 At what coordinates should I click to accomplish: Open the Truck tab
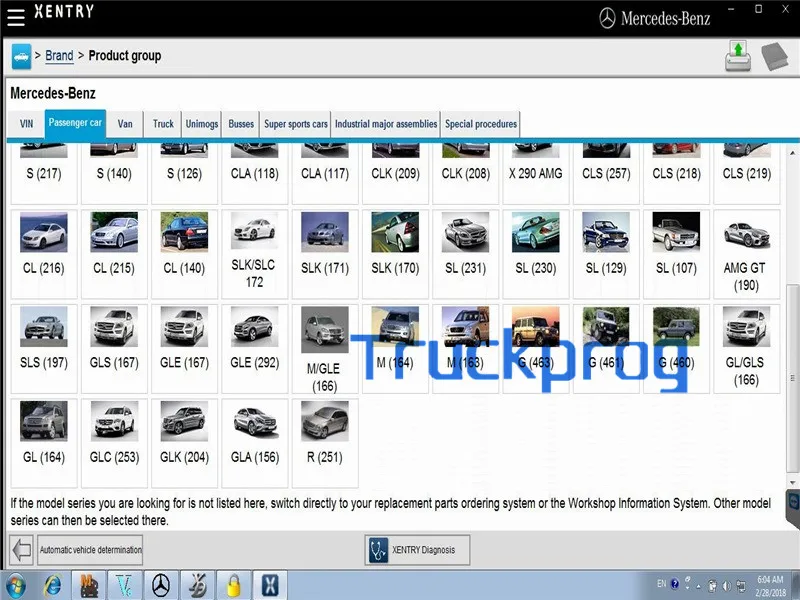(x=163, y=124)
